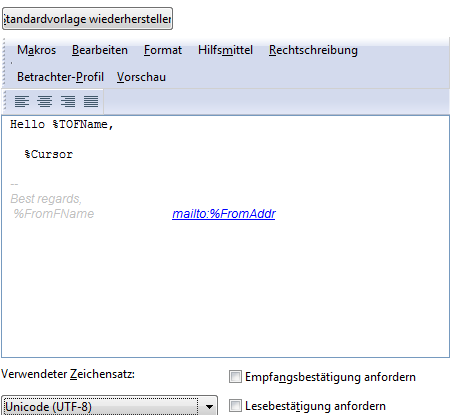The width and height of the screenshot is (452, 415).
Task: Click the Hello %TOFName greeting line
Action: tap(62, 125)
